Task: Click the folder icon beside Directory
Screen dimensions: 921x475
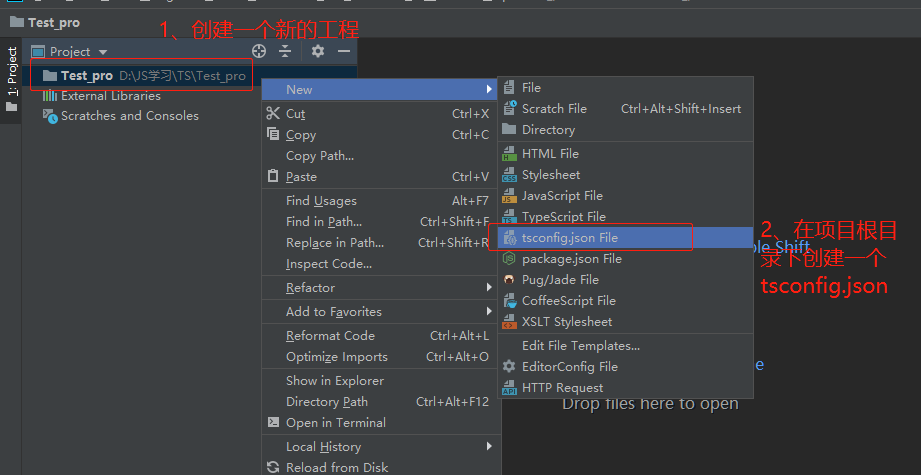Action: pyautogui.click(x=509, y=129)
